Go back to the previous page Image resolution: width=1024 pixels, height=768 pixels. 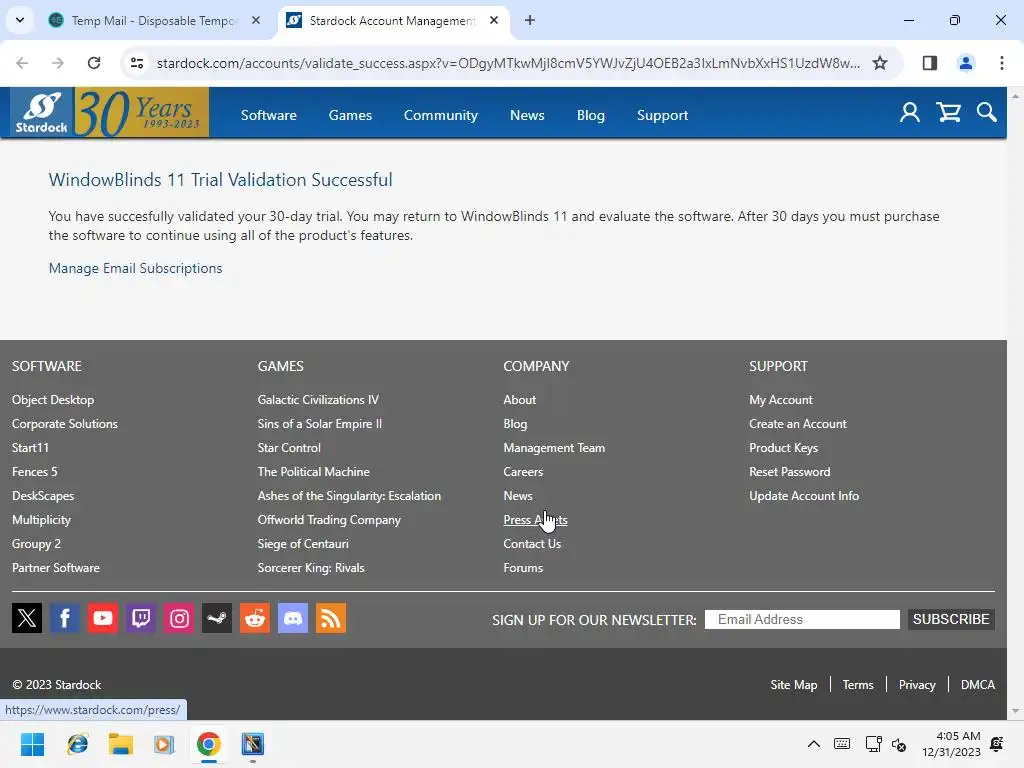[22, 63]
